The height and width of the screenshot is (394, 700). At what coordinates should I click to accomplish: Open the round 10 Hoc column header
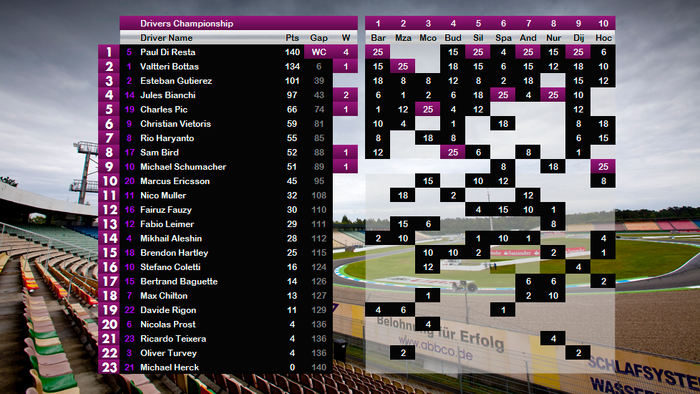click(x=603, y=30)
